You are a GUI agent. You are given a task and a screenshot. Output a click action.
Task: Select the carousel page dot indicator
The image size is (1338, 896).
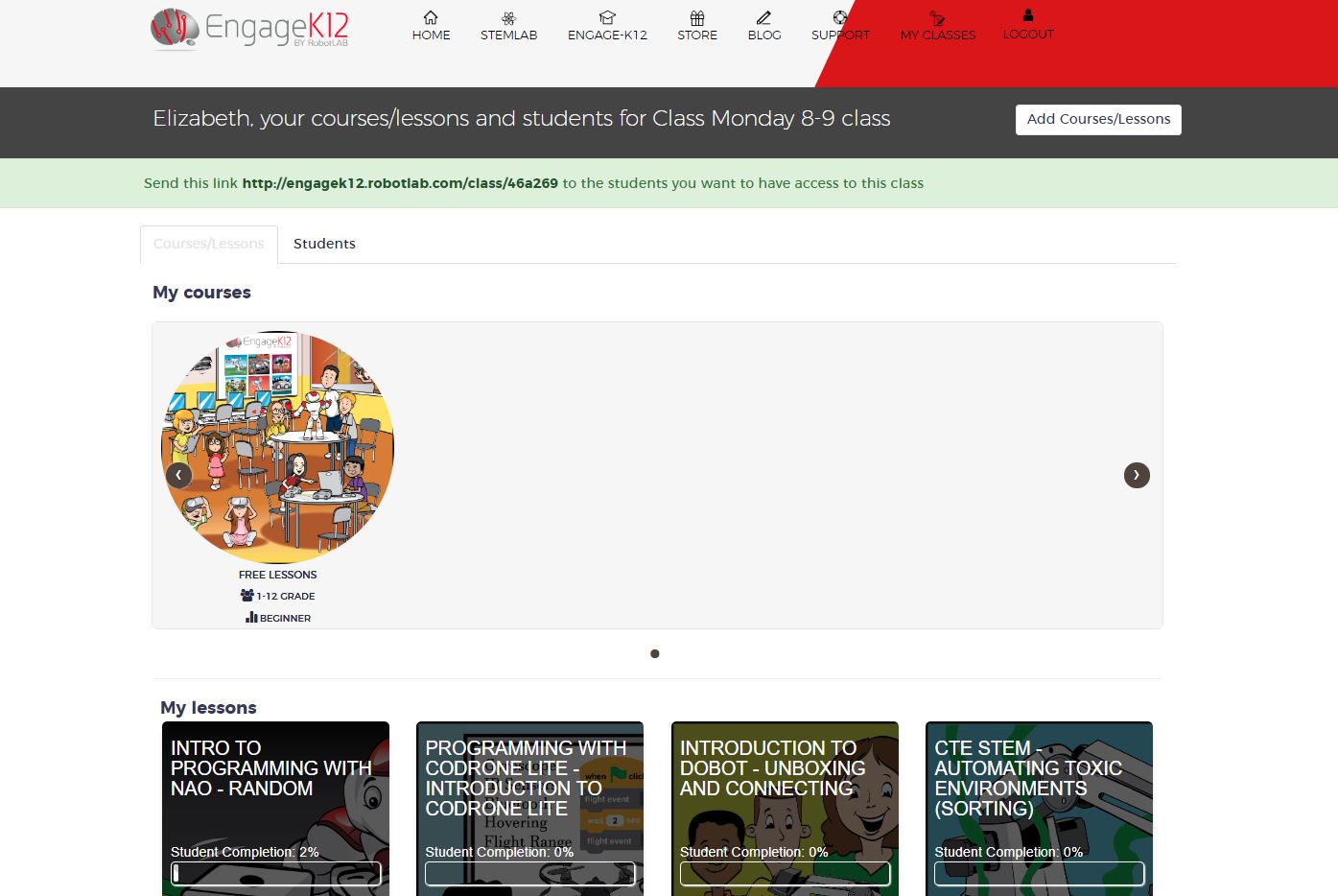(655, 653)
